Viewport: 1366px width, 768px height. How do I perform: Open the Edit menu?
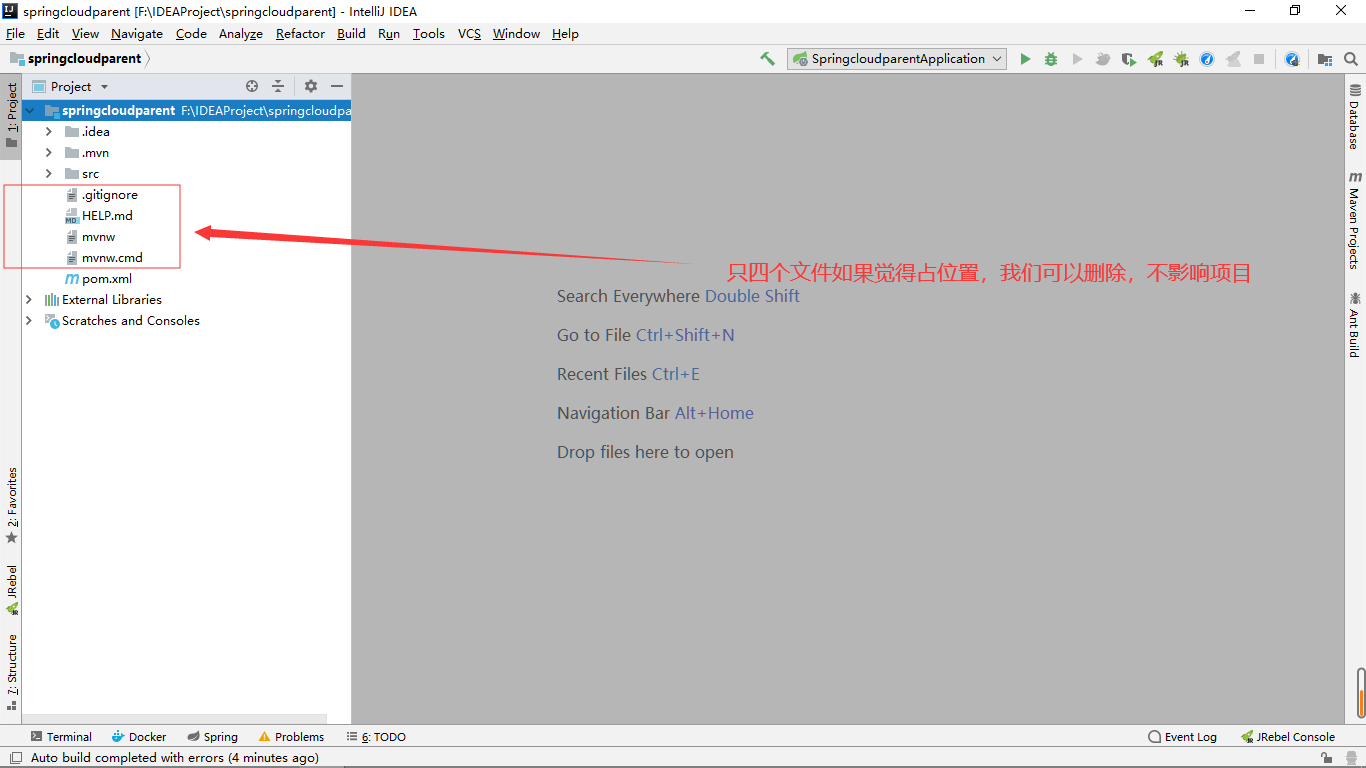tap(48, 34)
